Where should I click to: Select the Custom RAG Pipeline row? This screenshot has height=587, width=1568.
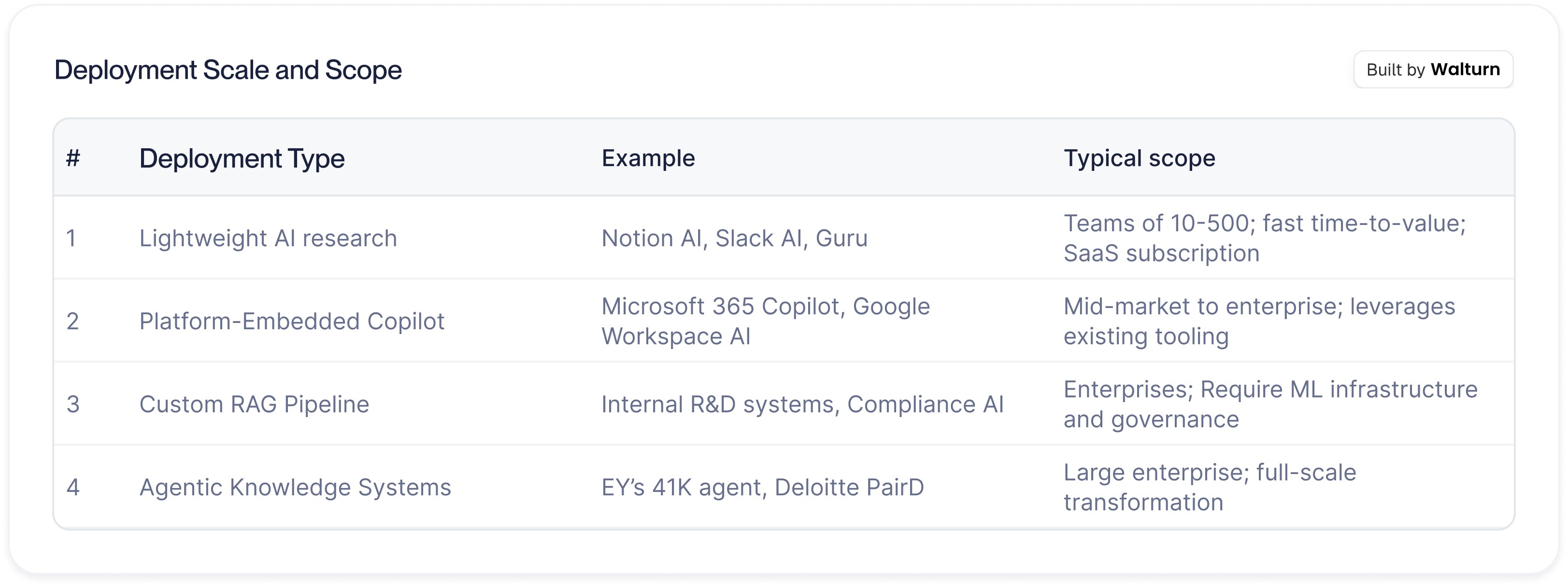pyautogui.click(x=254, y=405)
